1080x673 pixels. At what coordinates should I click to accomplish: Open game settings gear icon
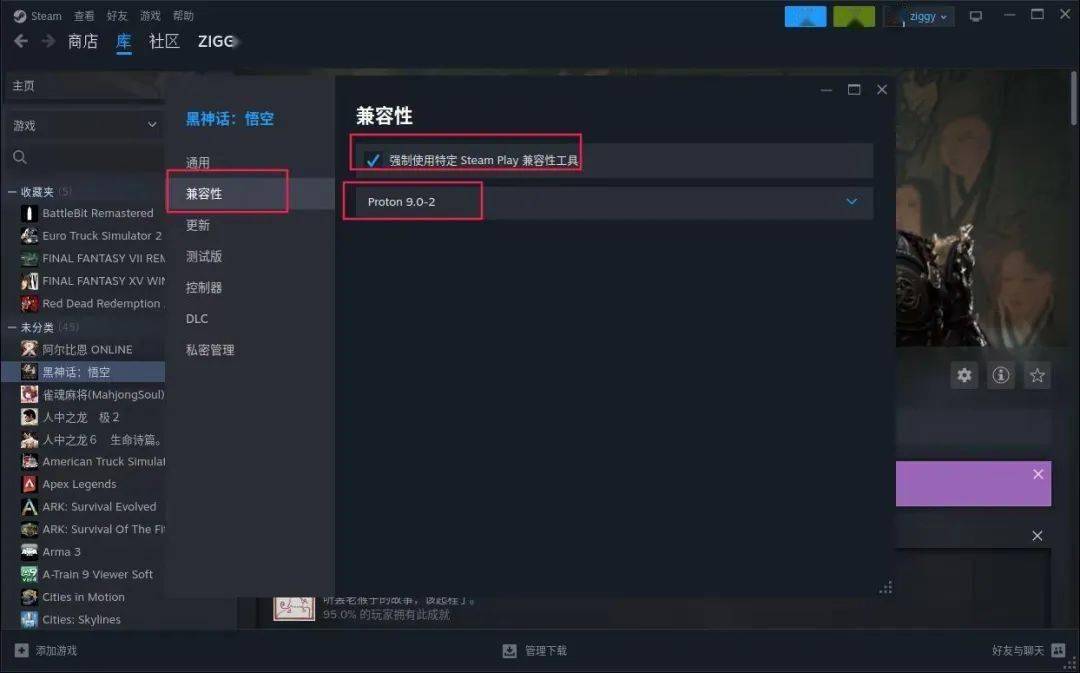point(964,375)
